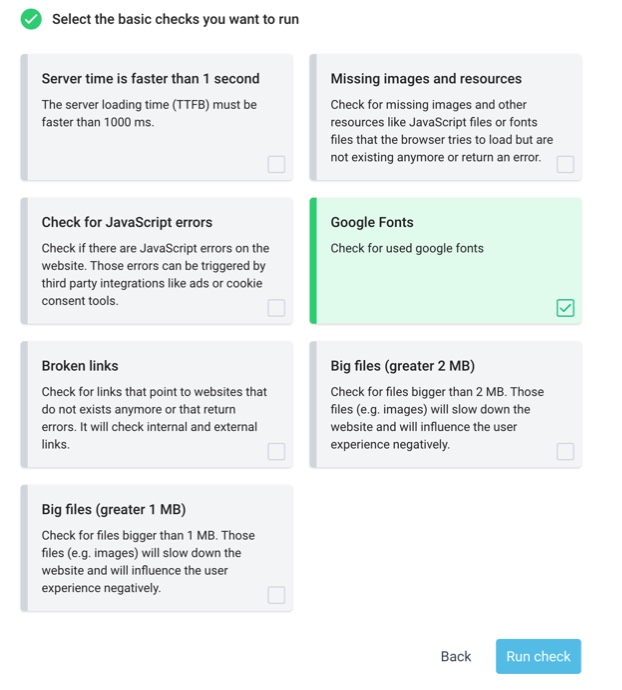Viewport: 622px width, 690px height.
Task: Tick the Big files greater 2 MB checkbox
Action: [565, 451]
